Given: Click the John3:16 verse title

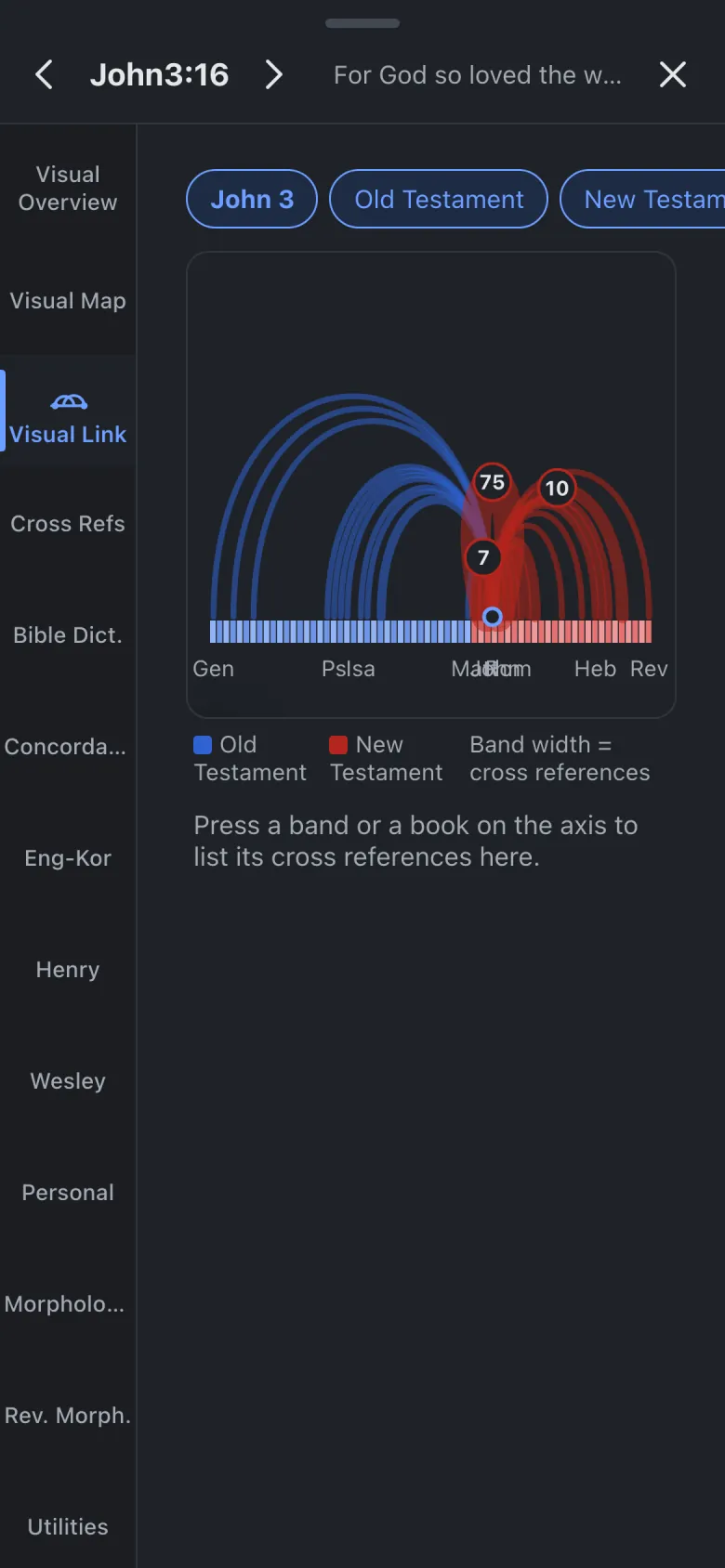Looking at the screenshot, I should [159, 74].
